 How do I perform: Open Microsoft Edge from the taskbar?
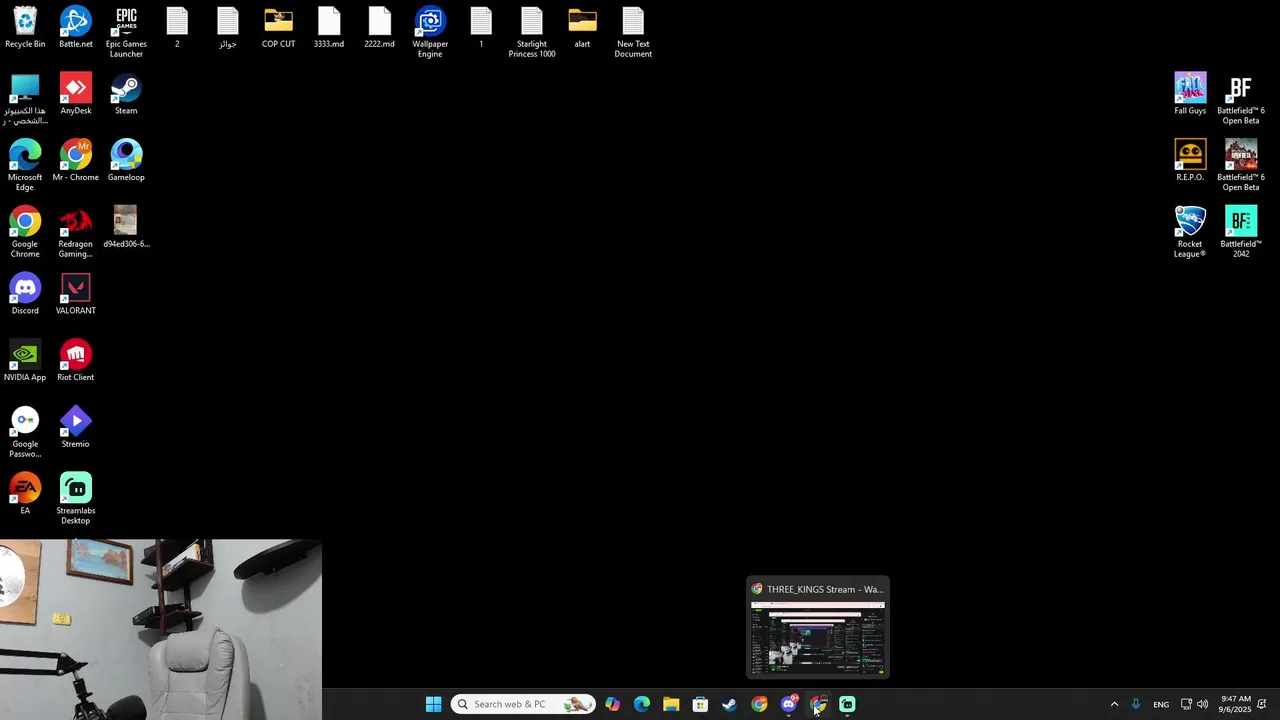coord(642,704)
